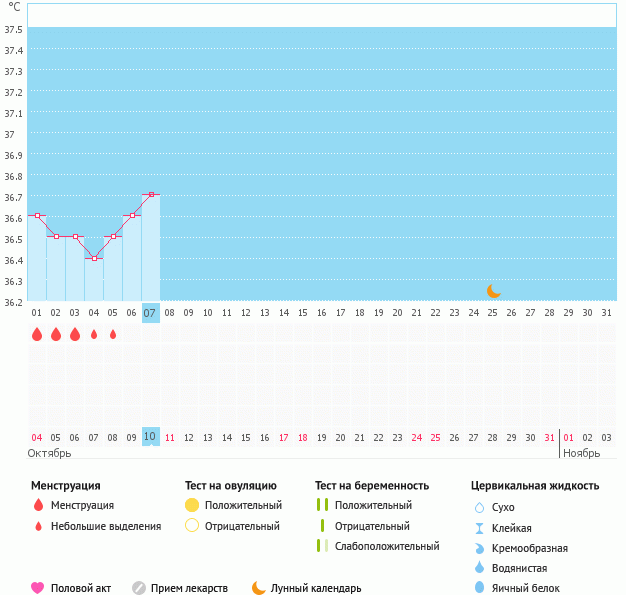Select the highlighted cycle day 07
This screenshot has width=626, height=595.
(x=151, y=313)
